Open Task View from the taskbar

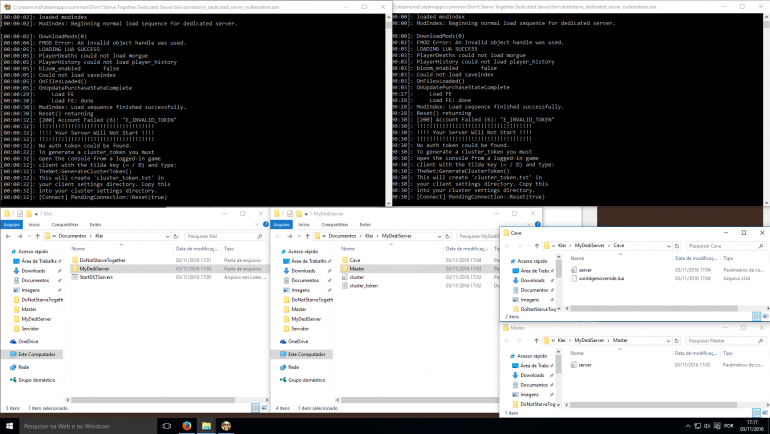point(165,426)
